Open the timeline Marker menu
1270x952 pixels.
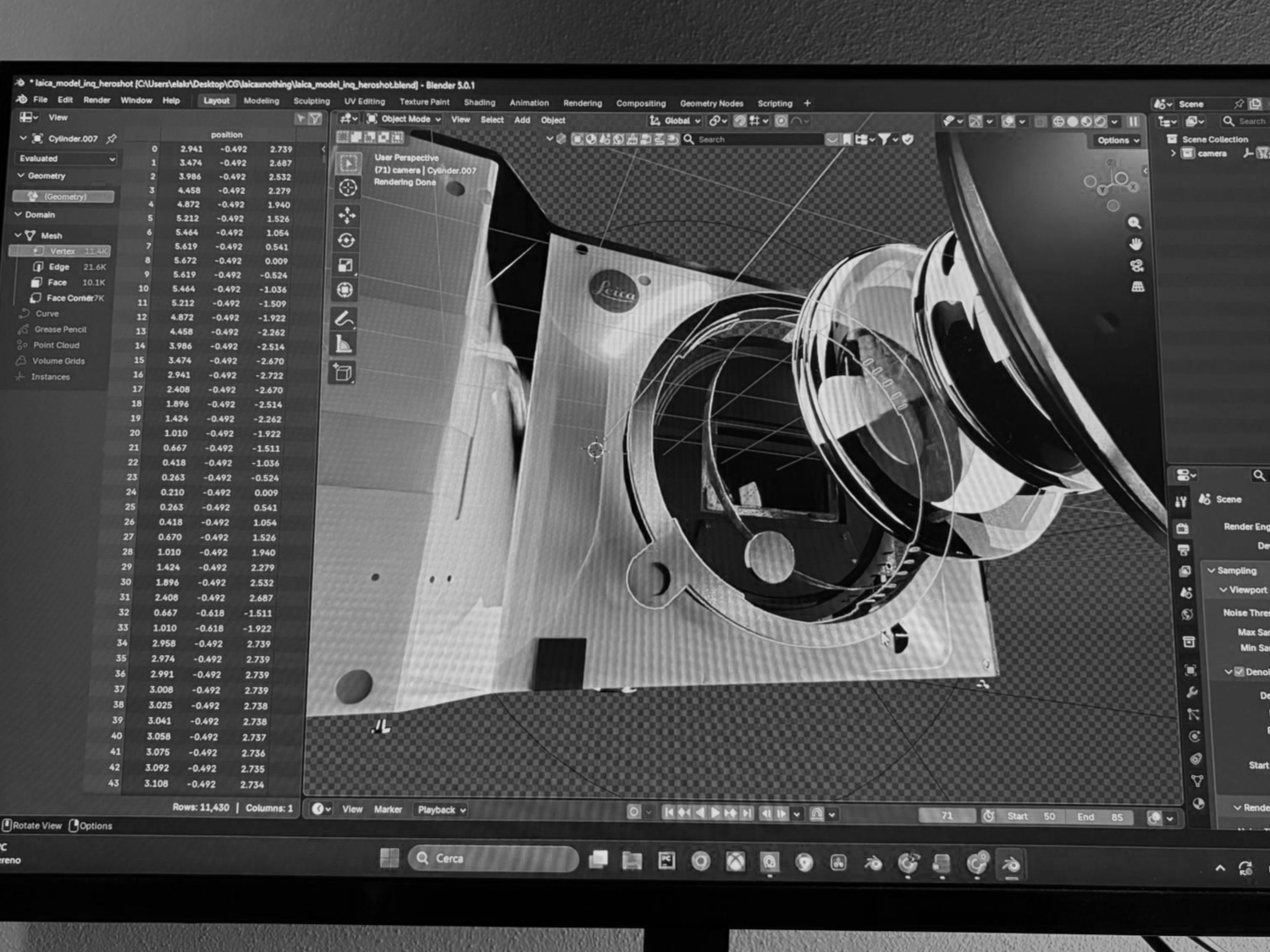(x=388, y=810)
